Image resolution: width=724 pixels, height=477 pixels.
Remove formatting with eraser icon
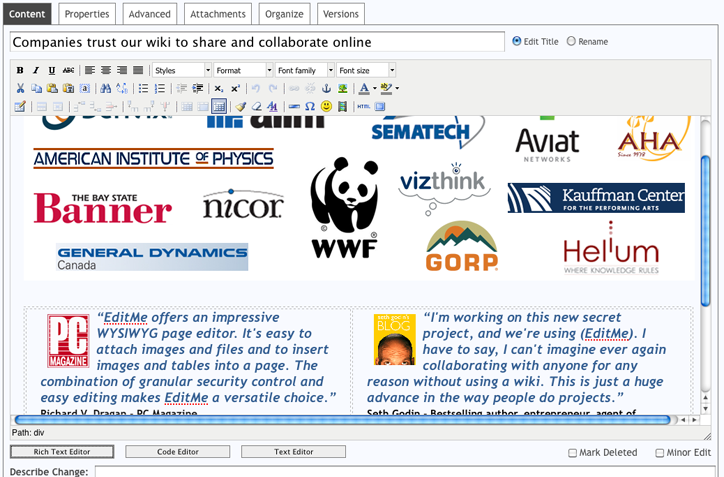(x=256, y=106)
